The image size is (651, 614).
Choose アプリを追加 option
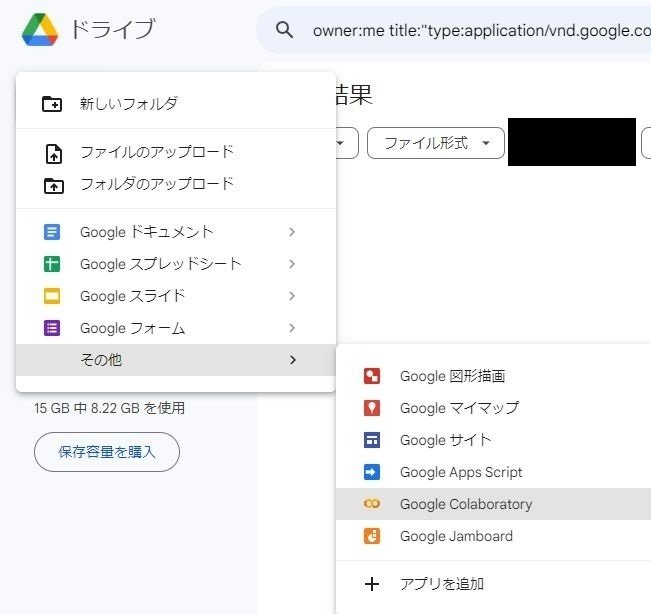coord(493,584)
